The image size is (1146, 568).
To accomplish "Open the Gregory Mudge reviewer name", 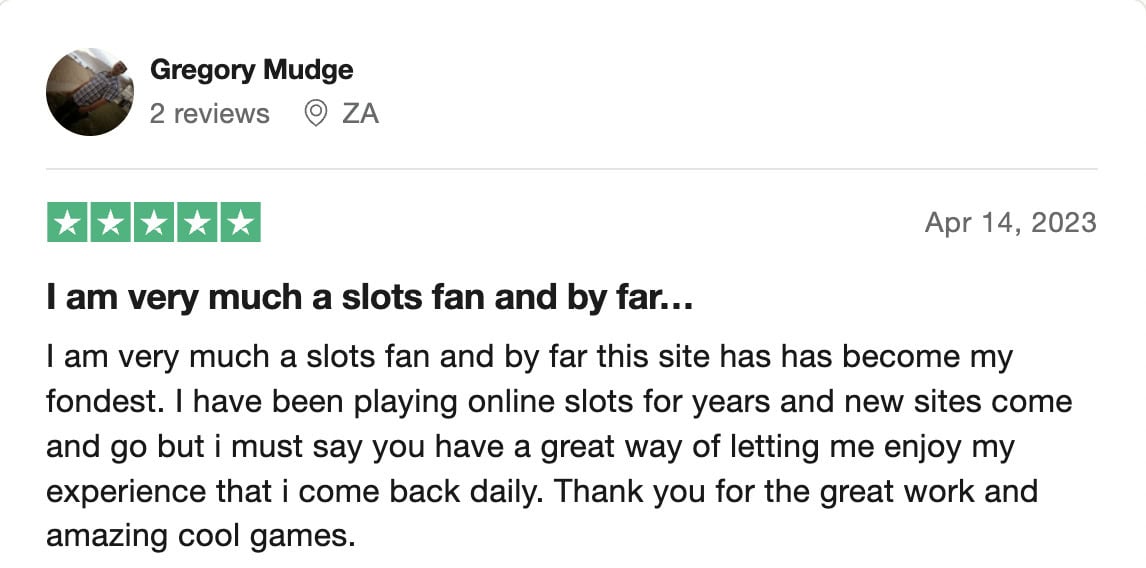I will point(251,70).
